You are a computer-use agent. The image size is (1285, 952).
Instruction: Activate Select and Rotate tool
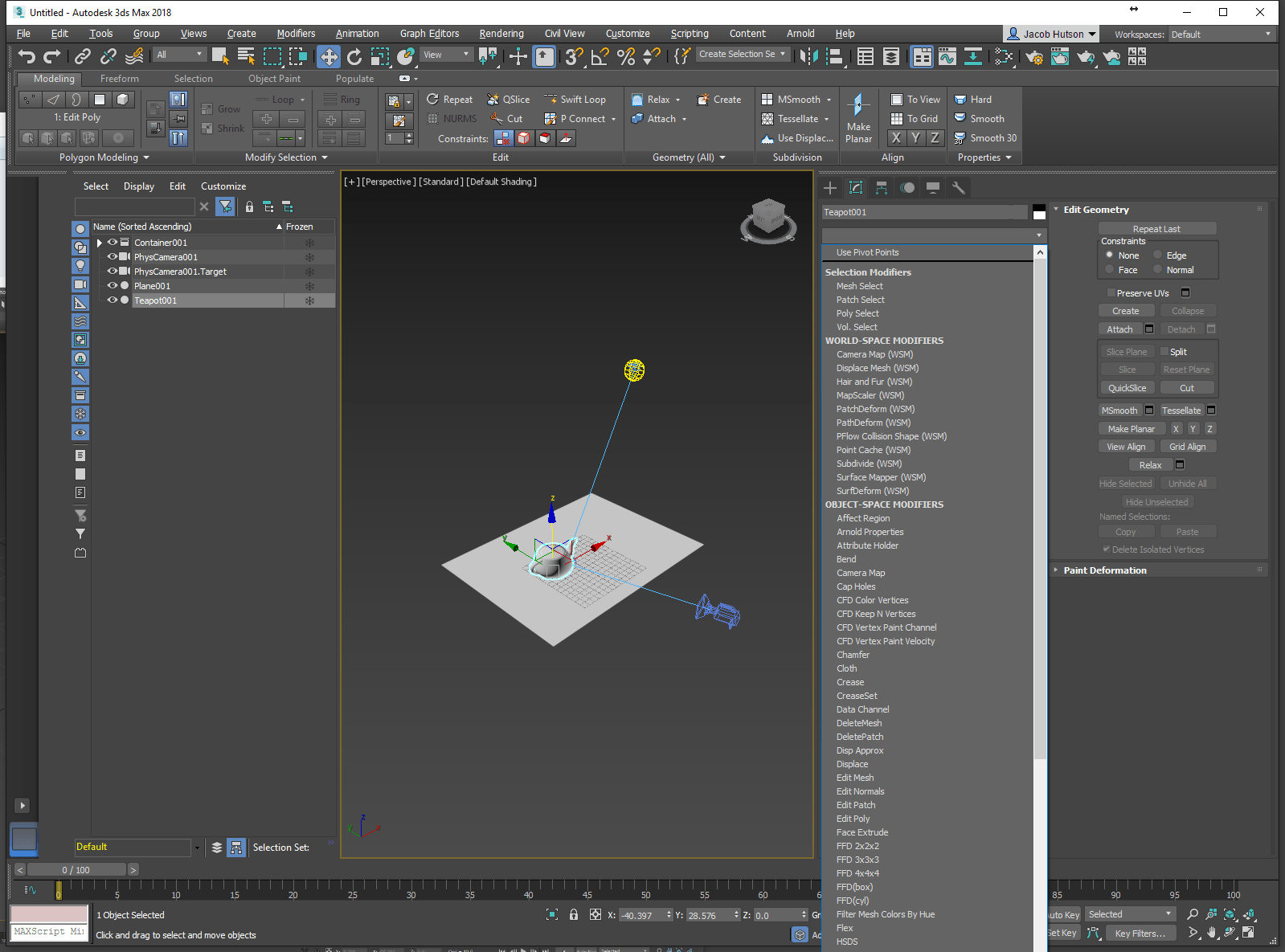pos(354,56)
